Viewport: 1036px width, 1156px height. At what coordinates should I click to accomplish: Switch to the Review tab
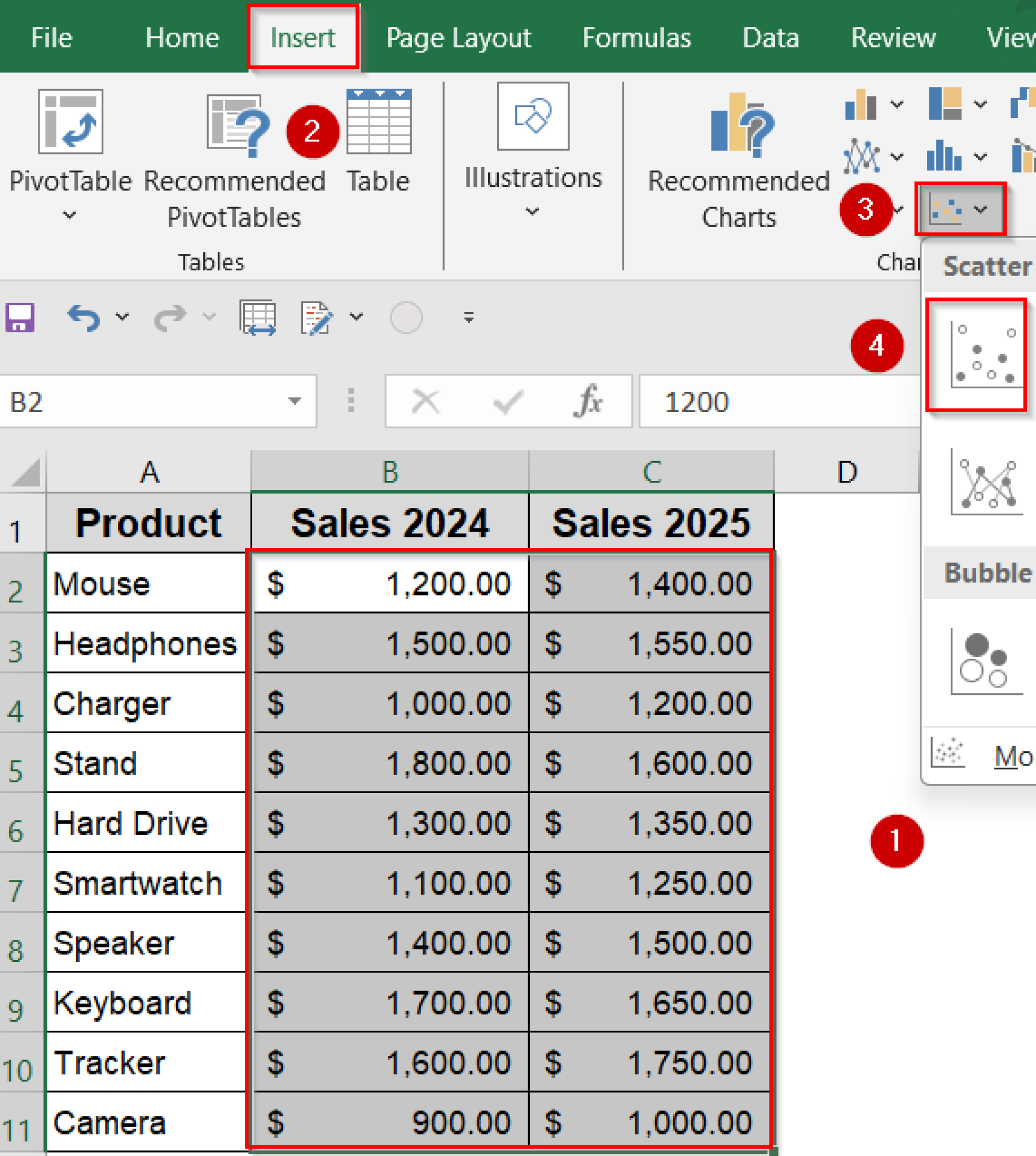tap(893, 38)
